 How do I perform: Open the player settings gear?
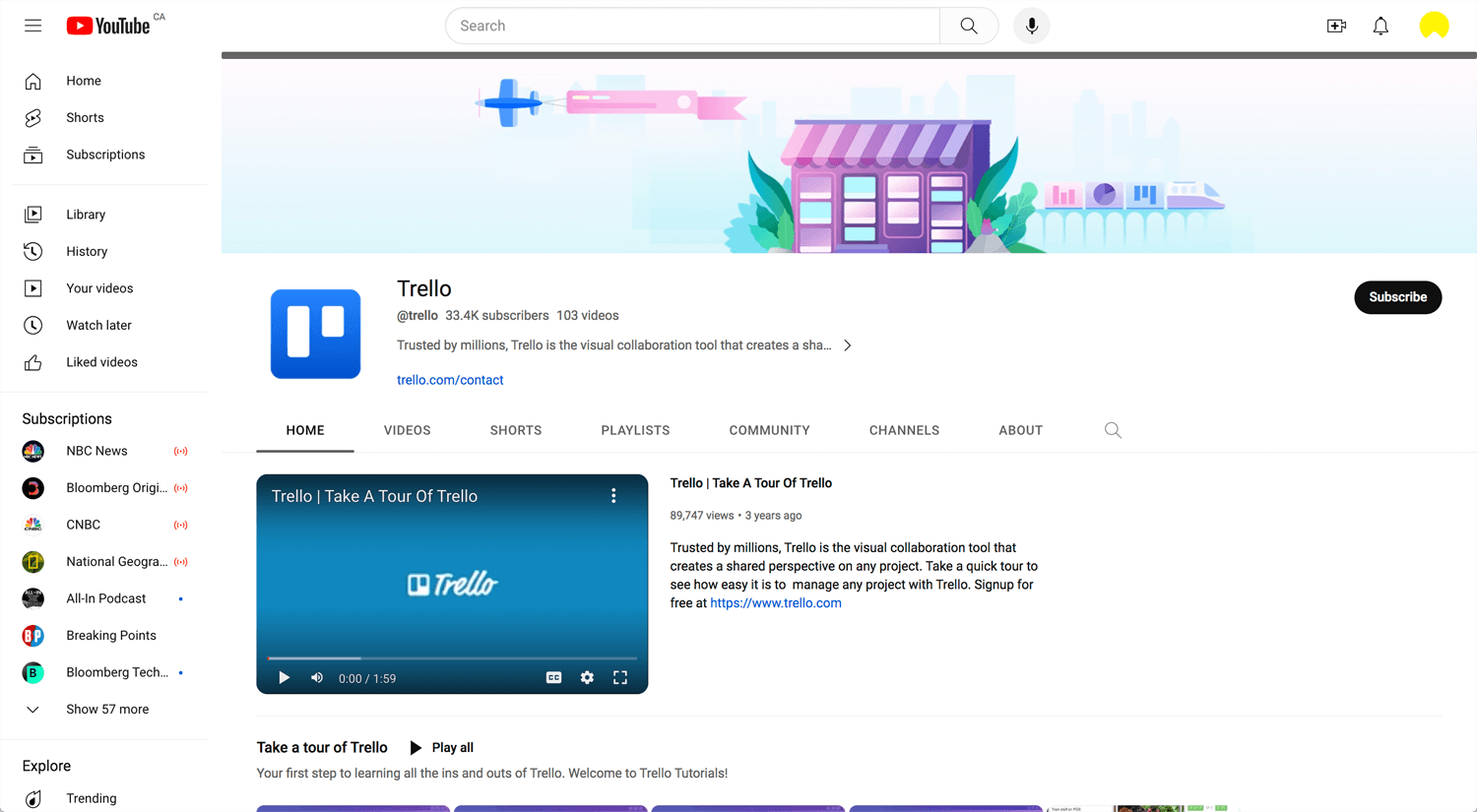tap(587, 677)
